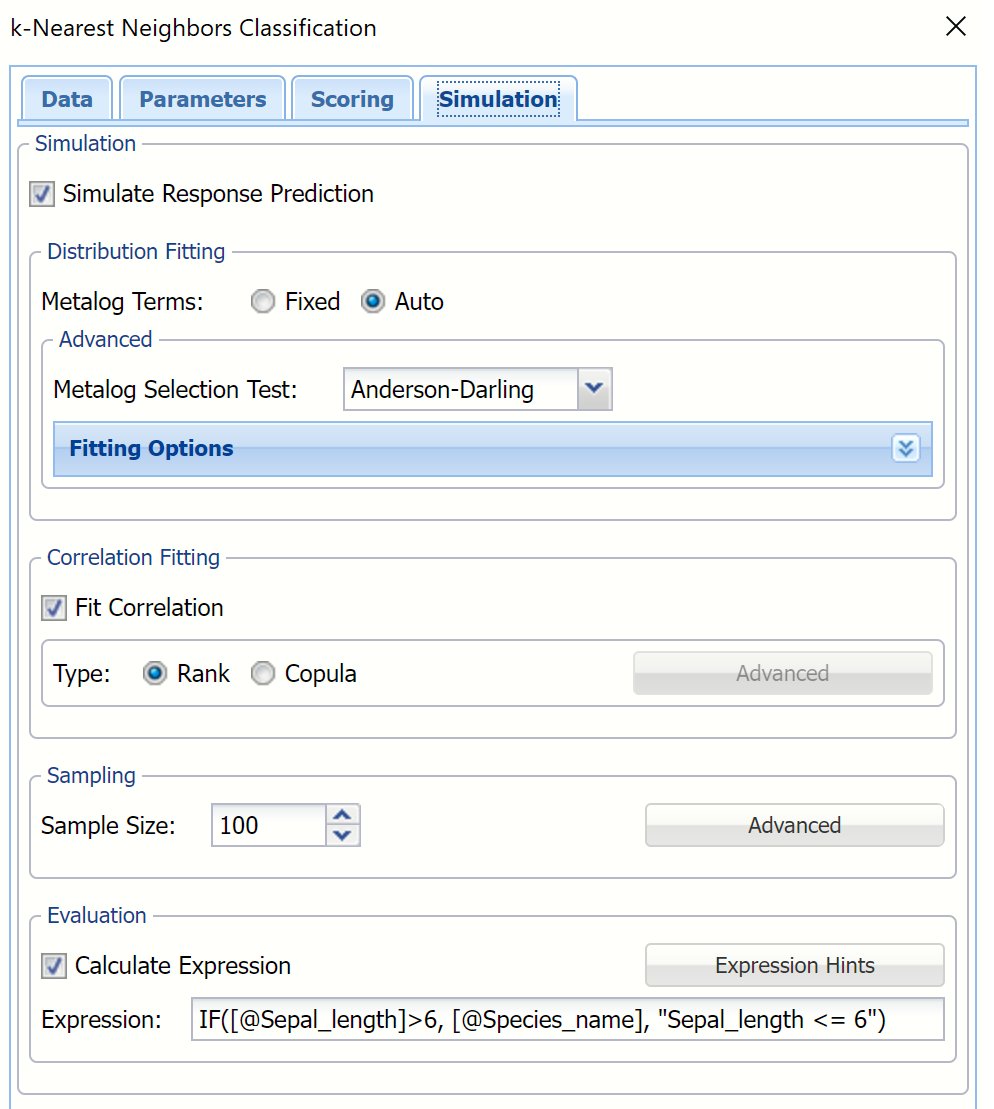Viewport: 994px width, 1109px height.
Task: Open the Parameters tab
Action: [x=203, y=100]
